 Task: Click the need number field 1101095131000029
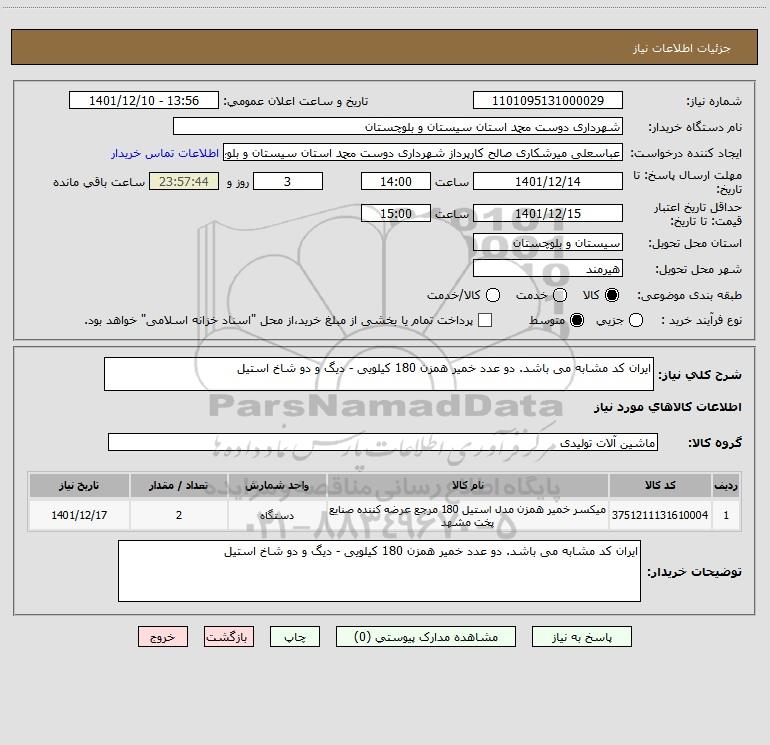click(x=548, y=101)
